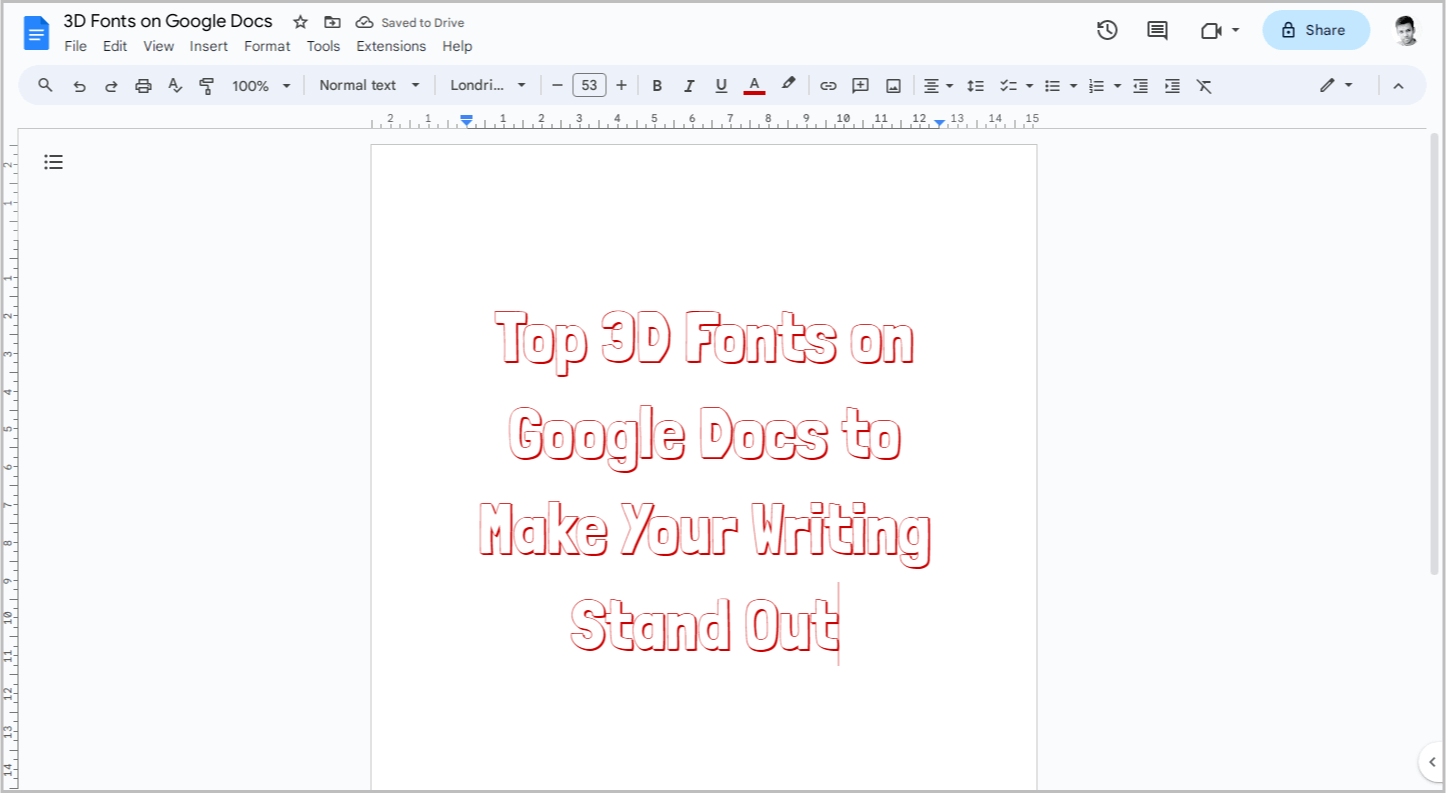Click the Share button

pos(1316,30)
